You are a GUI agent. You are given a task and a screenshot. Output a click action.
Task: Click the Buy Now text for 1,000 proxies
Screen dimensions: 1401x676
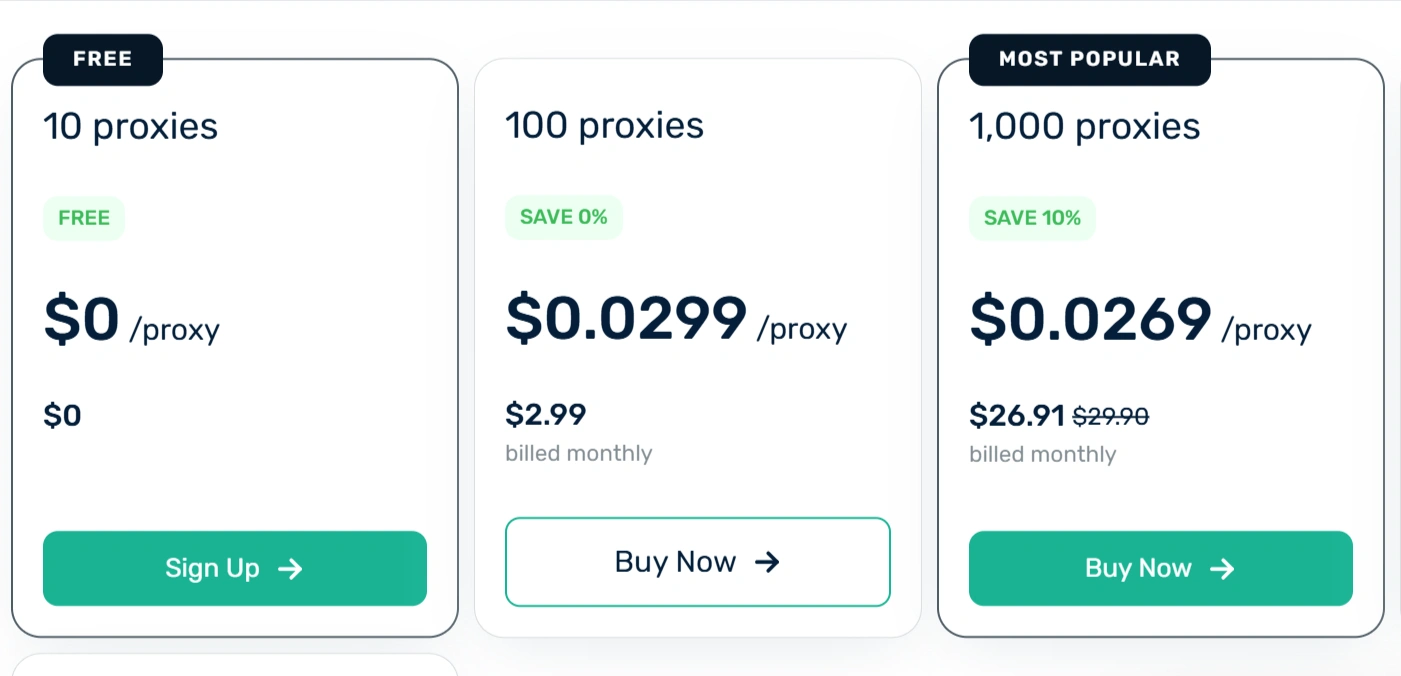1138,569
